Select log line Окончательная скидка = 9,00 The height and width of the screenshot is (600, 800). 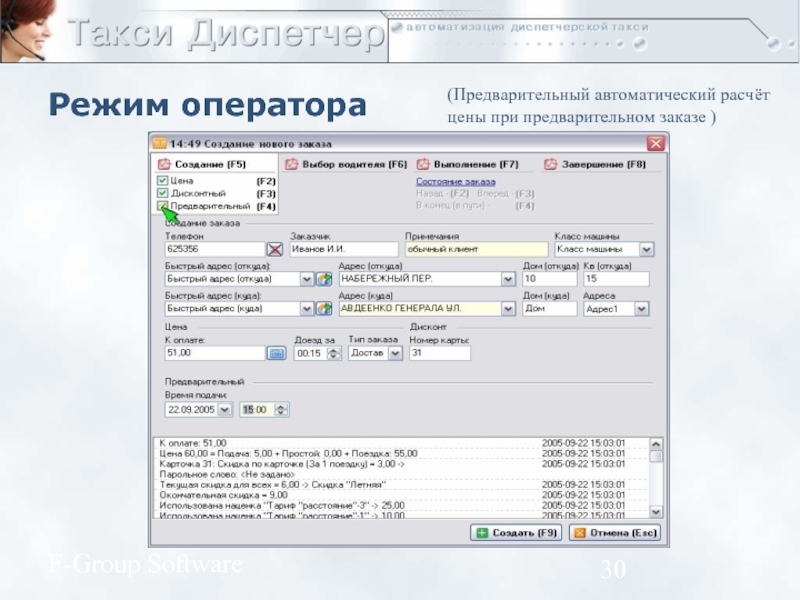(x=401, y=495)
